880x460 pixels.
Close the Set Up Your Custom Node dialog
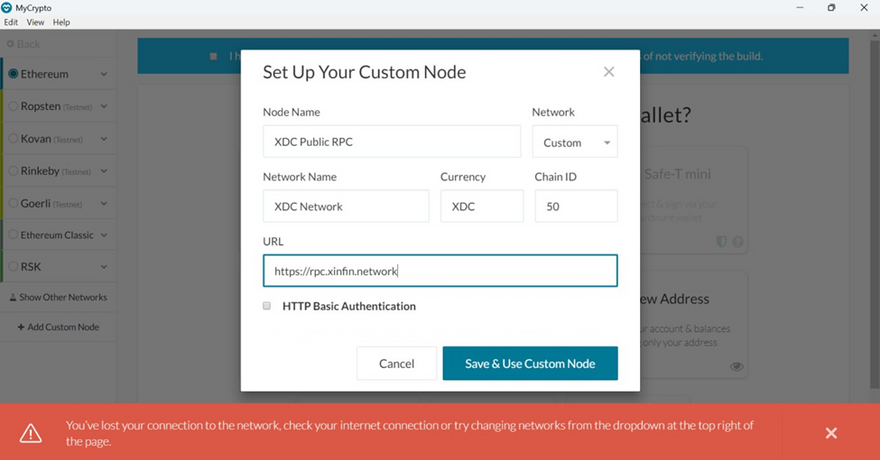(608, 72)
